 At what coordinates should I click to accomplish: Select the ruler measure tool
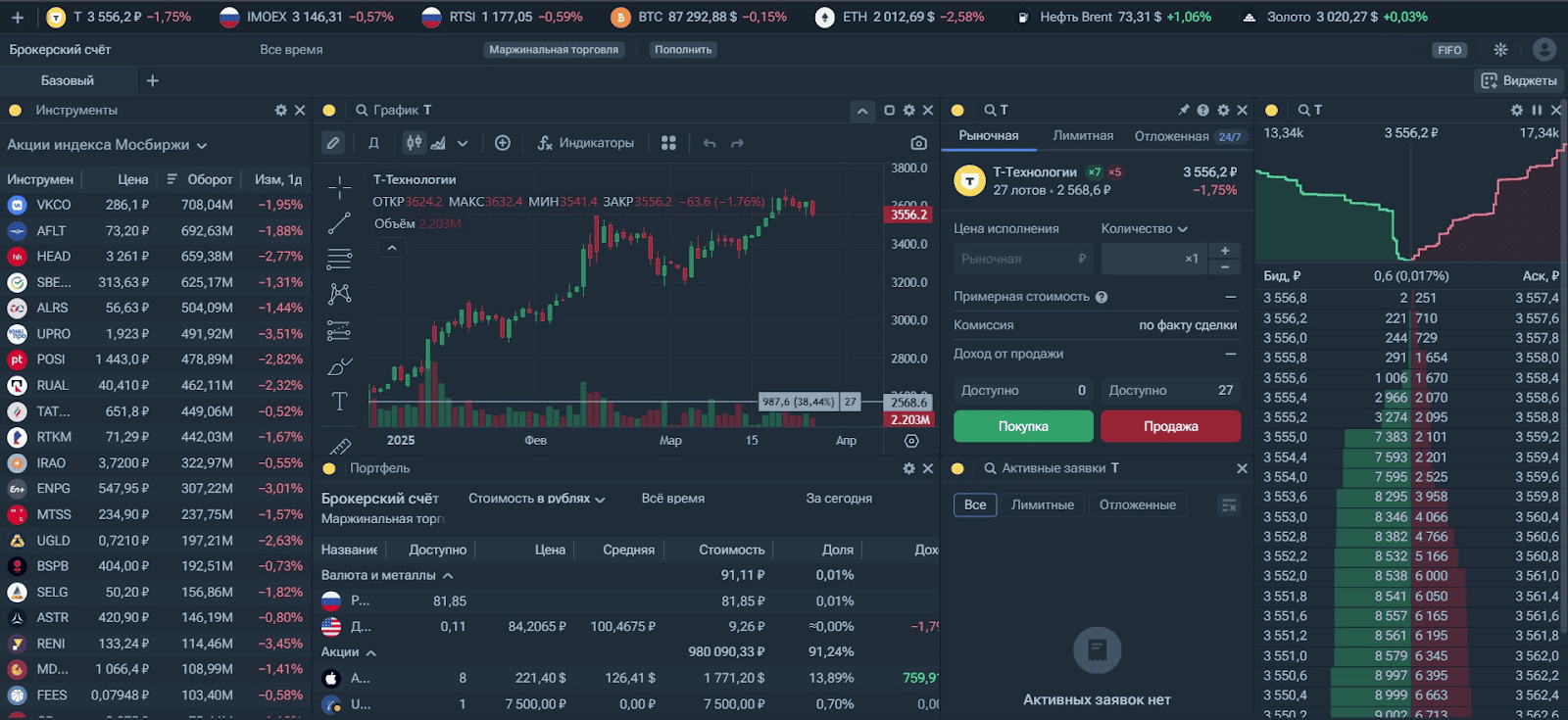(340, 447)
